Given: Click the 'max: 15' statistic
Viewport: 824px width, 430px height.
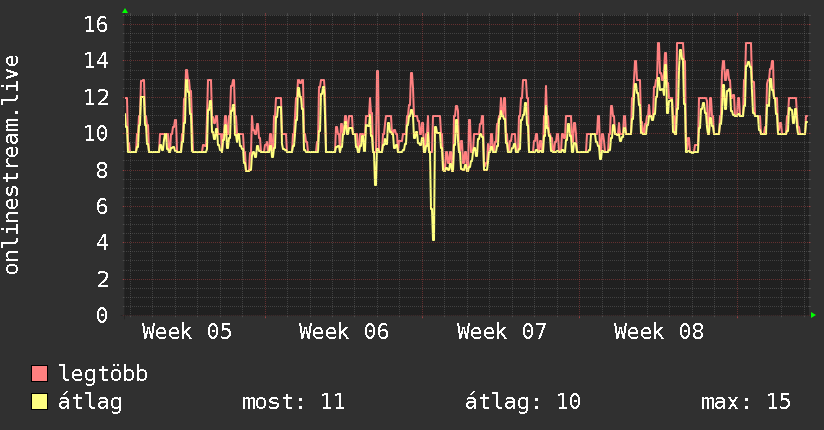Looking at the screenshot, I should tap(746, 402).
